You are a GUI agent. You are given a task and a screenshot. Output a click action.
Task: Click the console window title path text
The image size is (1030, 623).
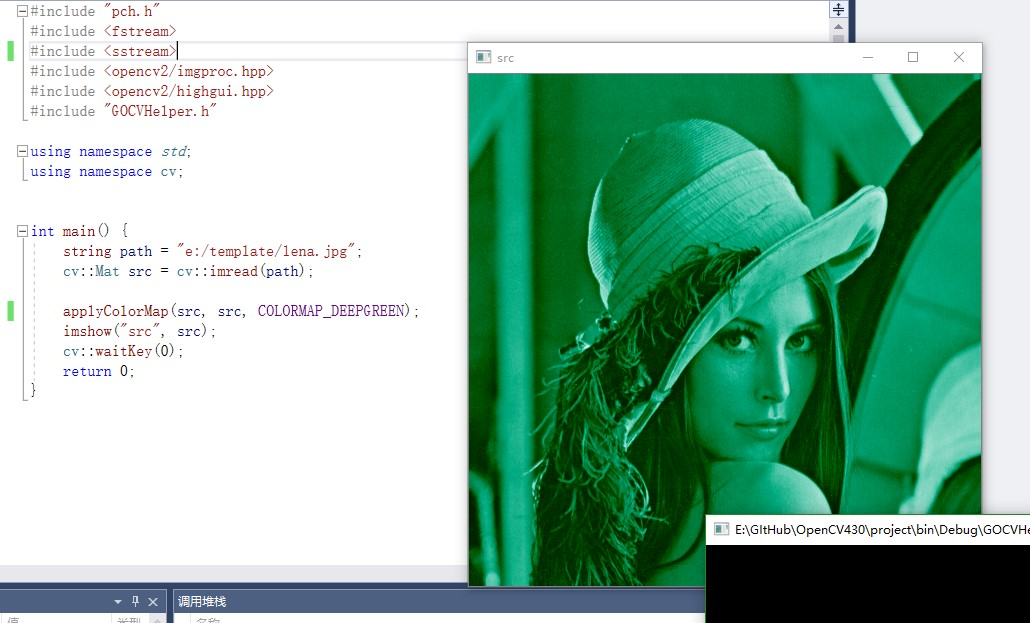click(x=882, y=530)
